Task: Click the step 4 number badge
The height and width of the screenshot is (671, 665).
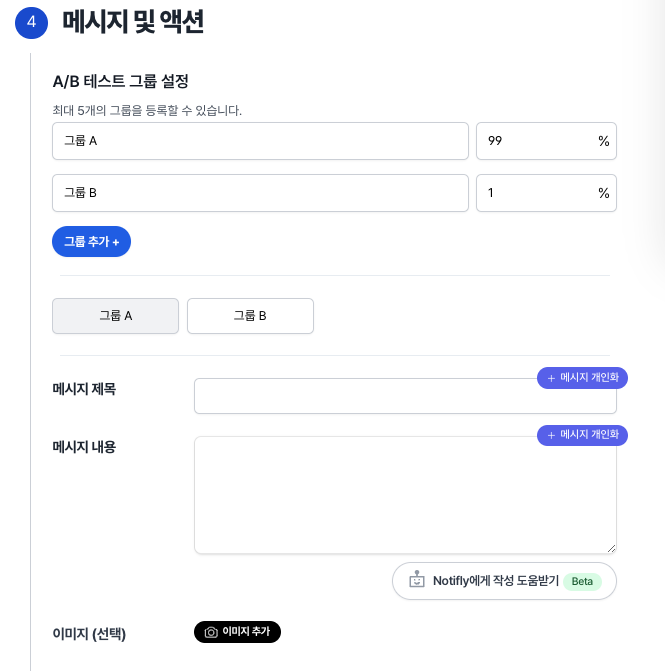Action: (x=31, y=23)
